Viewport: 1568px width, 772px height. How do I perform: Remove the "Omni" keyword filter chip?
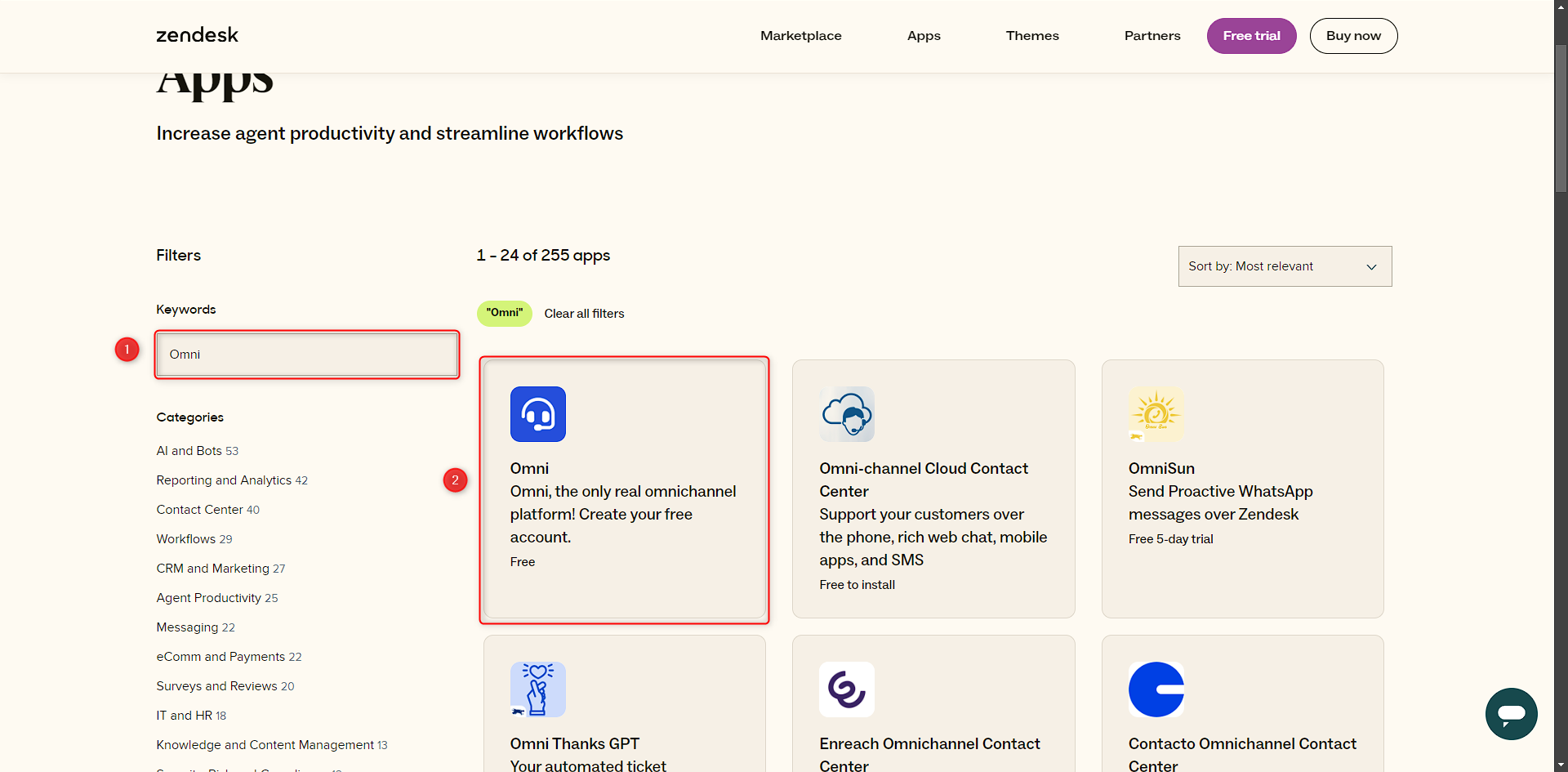click(x=505, y=313)
